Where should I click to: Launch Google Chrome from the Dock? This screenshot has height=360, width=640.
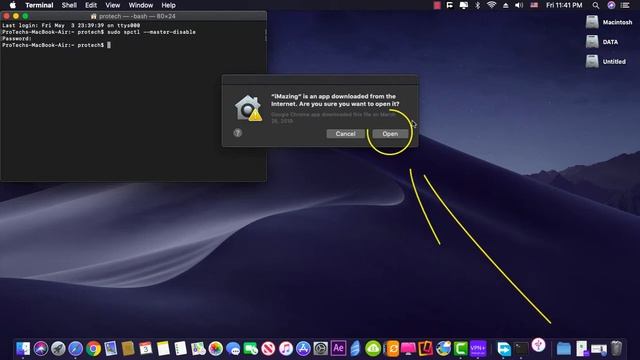(93, 349)
